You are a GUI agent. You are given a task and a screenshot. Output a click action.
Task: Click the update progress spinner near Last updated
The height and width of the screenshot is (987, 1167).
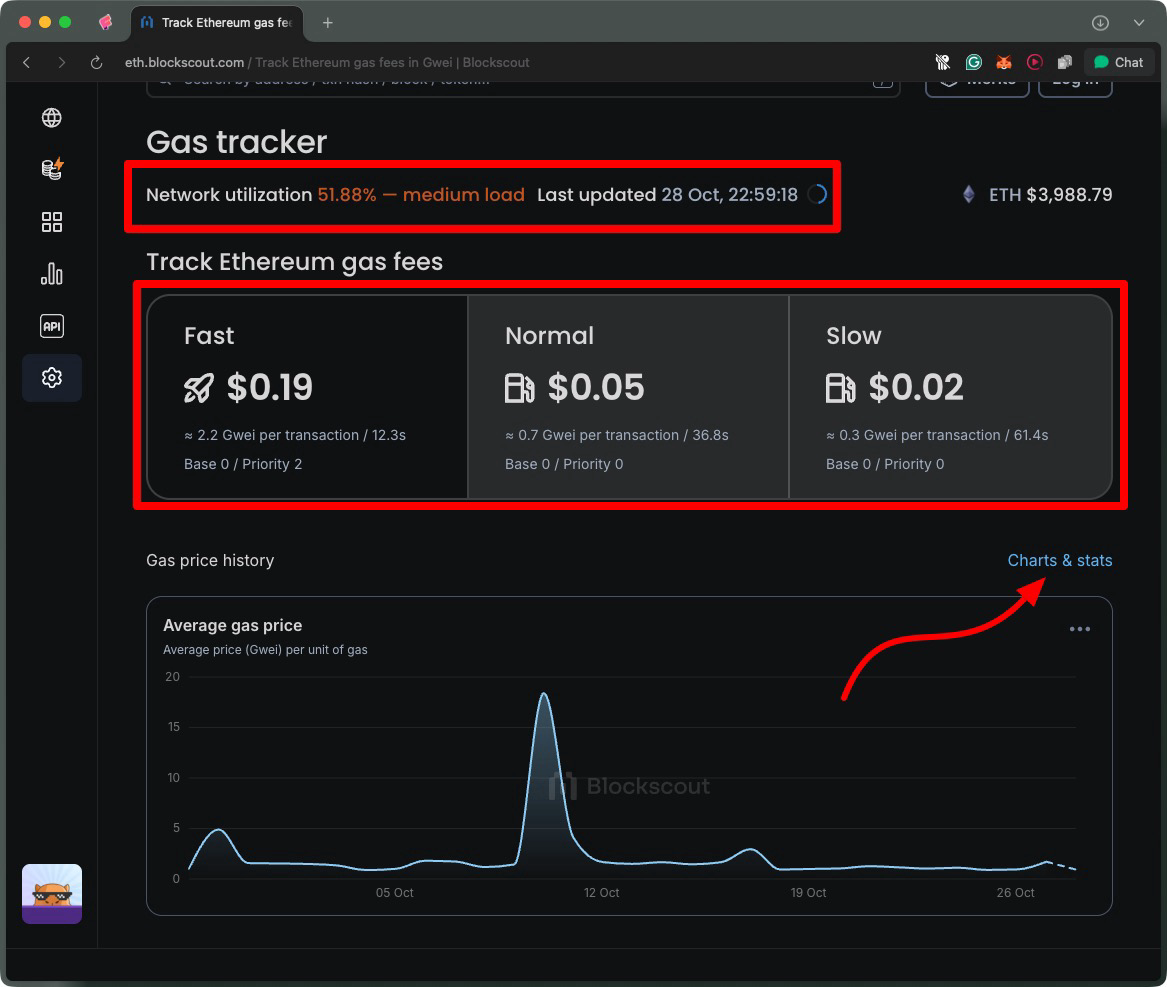coord(816,195)
